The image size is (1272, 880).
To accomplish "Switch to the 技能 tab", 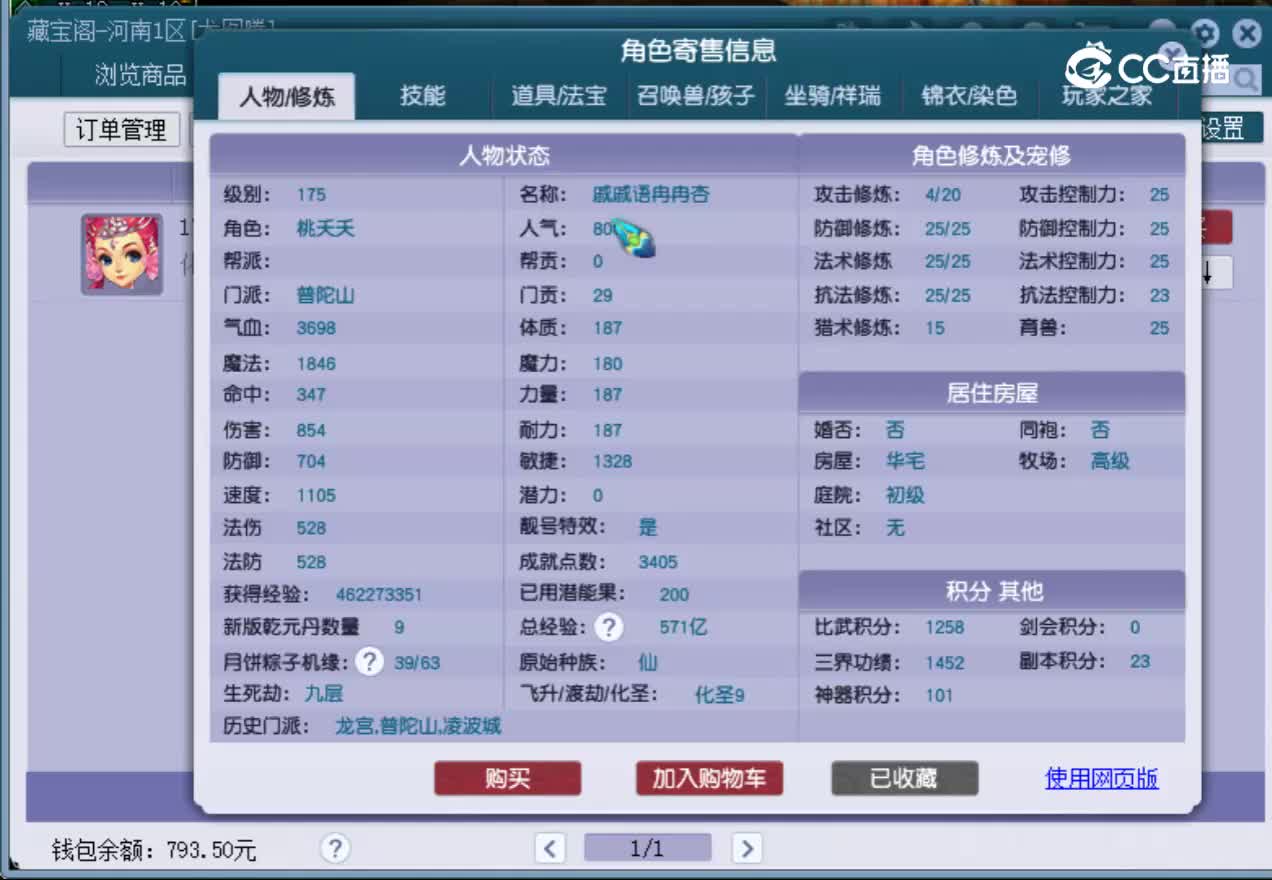I will point(421,96).
